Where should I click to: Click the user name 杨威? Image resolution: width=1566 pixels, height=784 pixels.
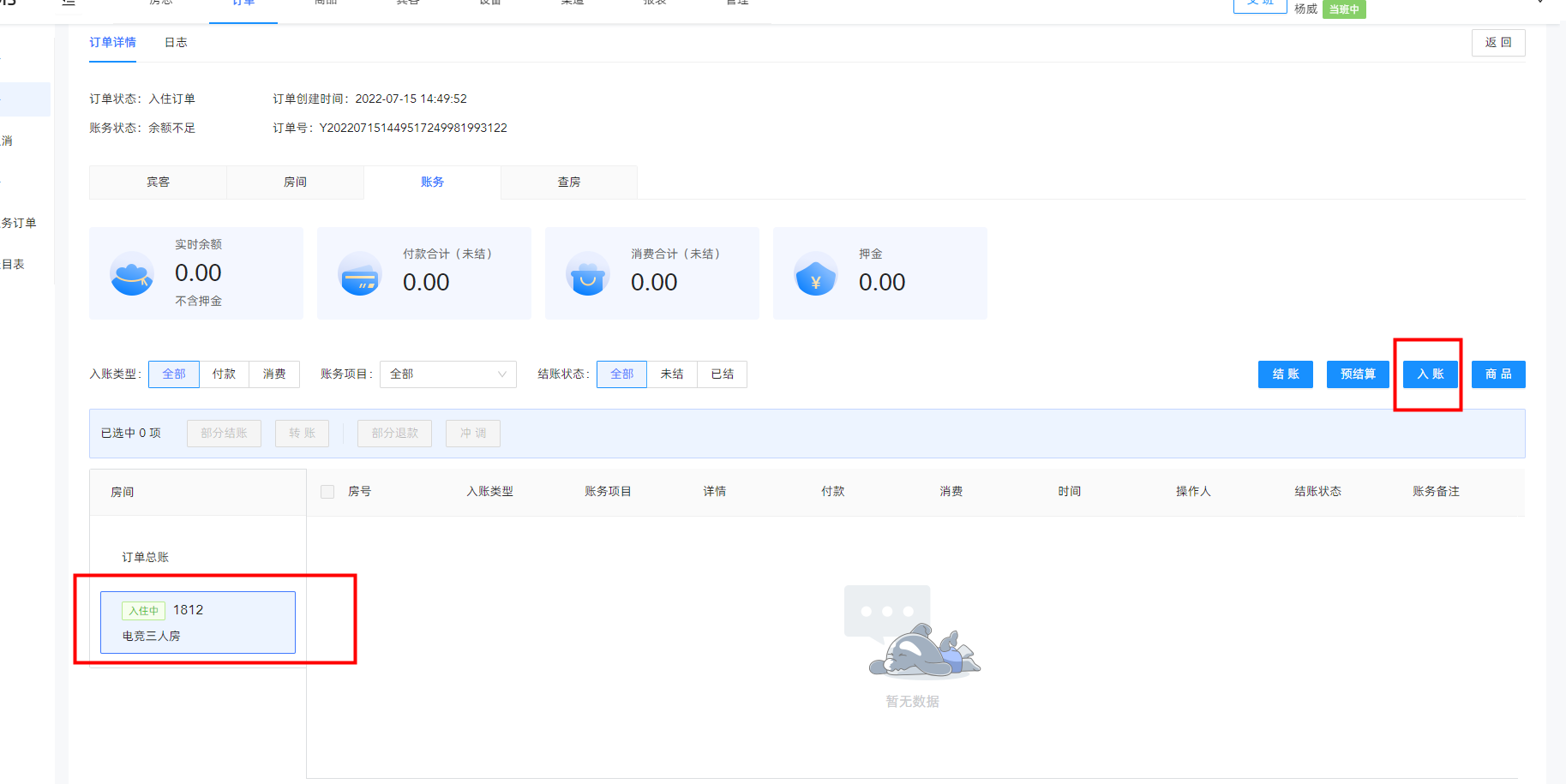[1305, 9]
